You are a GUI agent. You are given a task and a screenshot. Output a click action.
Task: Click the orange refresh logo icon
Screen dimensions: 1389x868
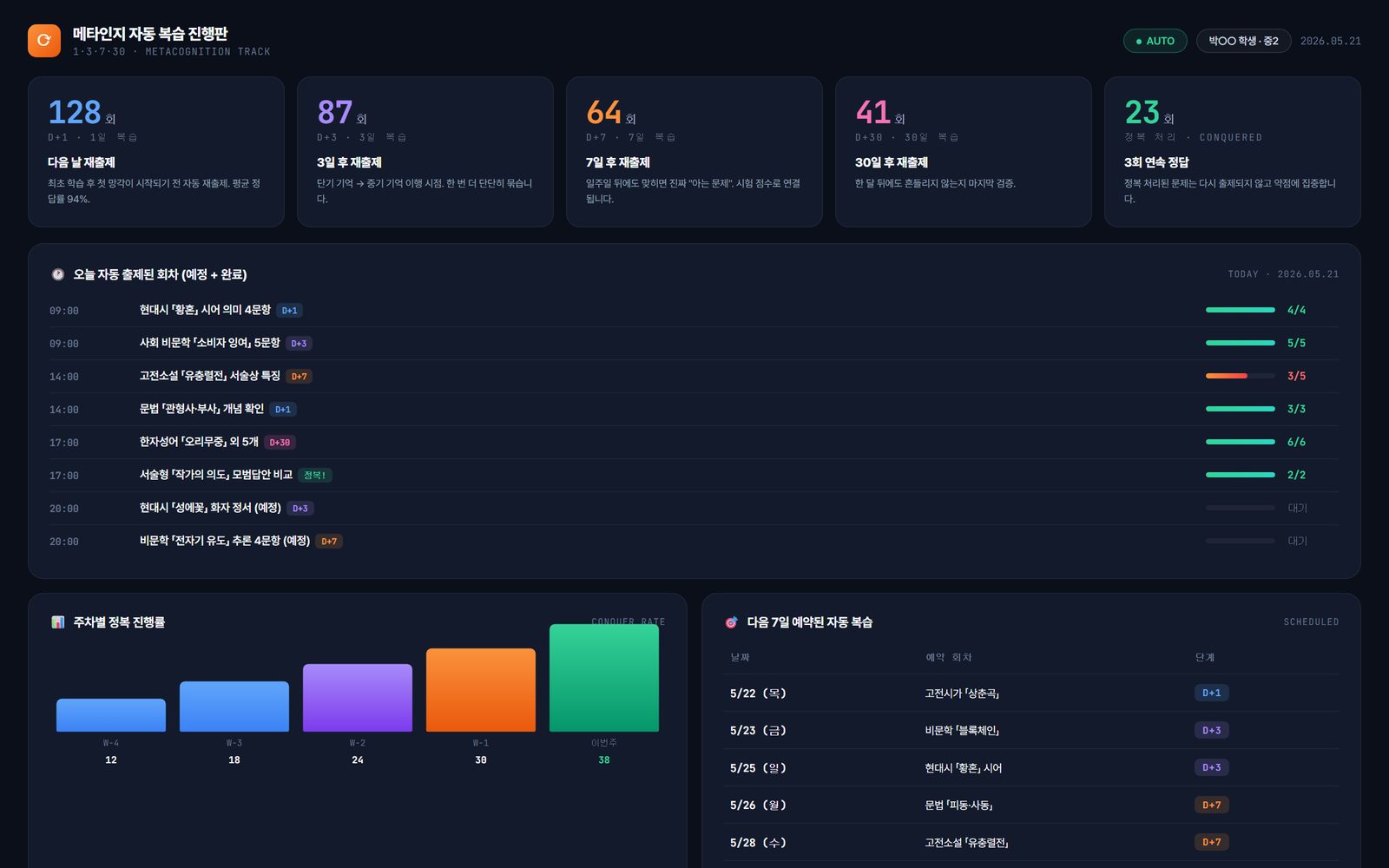tap(44, 41)
